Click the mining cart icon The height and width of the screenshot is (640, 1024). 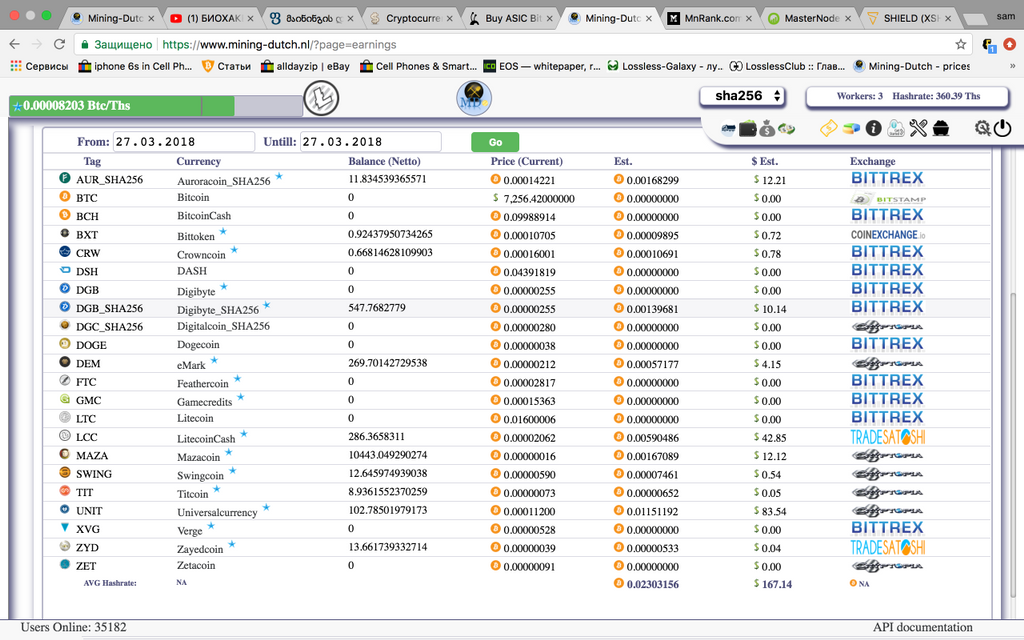940,129
